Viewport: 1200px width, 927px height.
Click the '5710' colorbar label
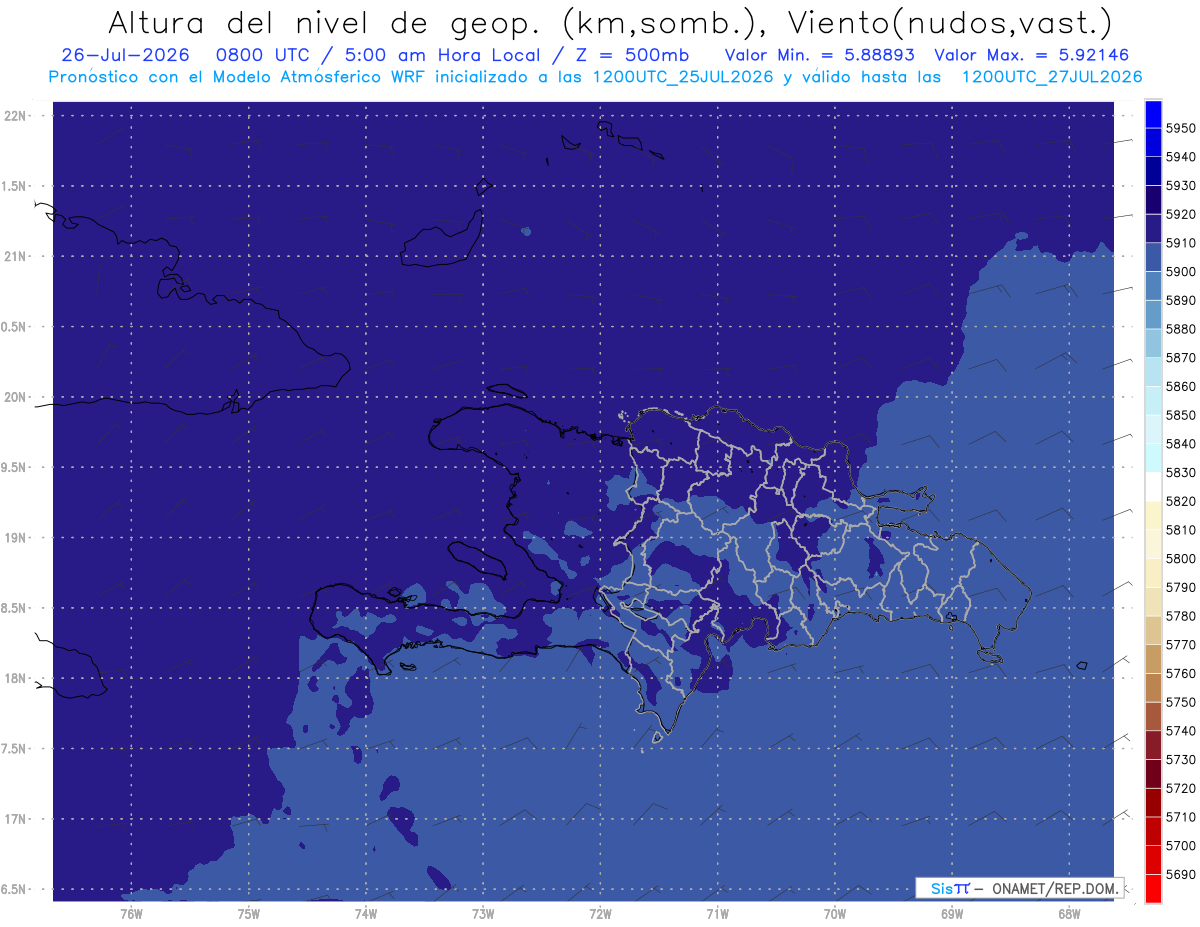1180,817
